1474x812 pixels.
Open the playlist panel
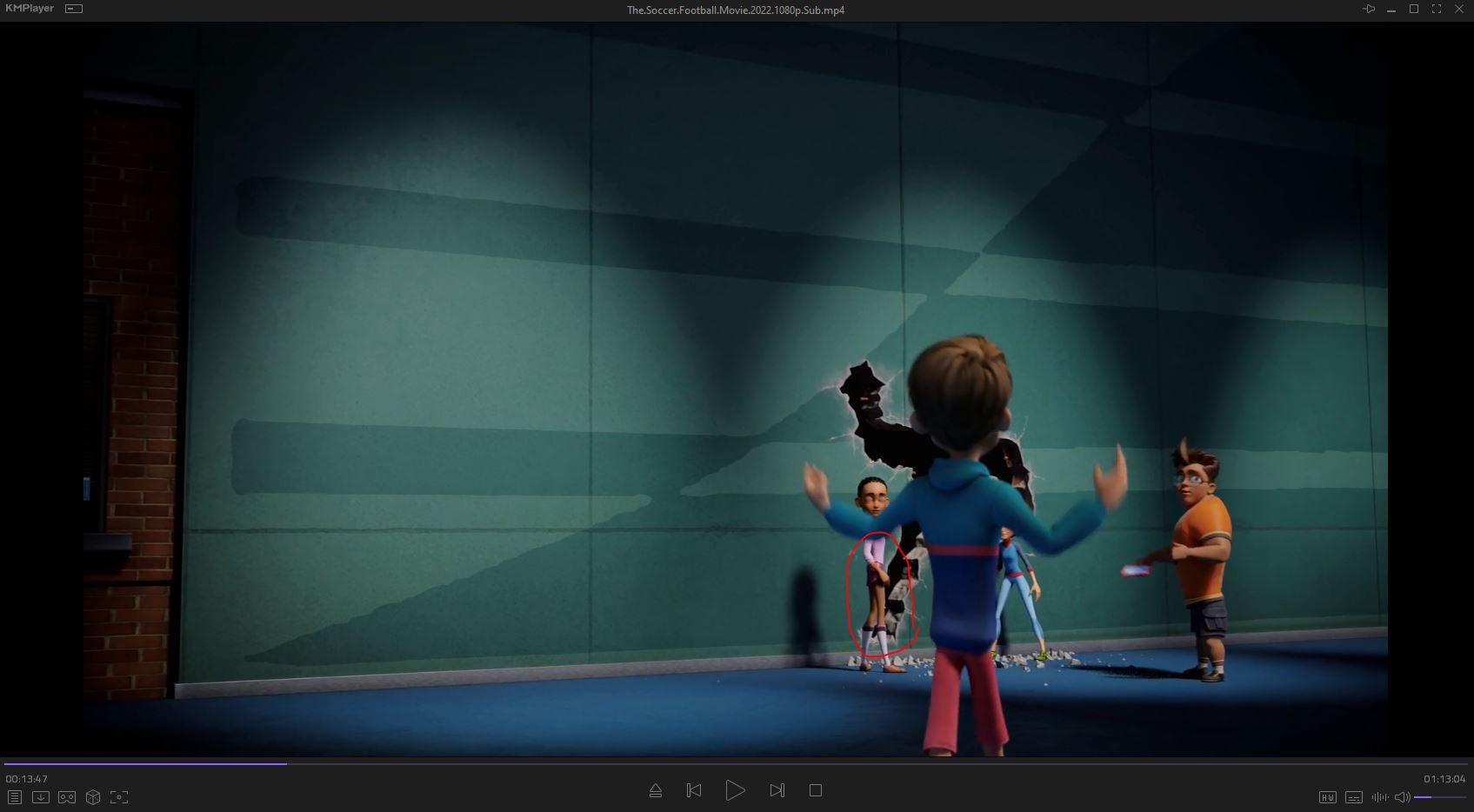click(15, 796)
